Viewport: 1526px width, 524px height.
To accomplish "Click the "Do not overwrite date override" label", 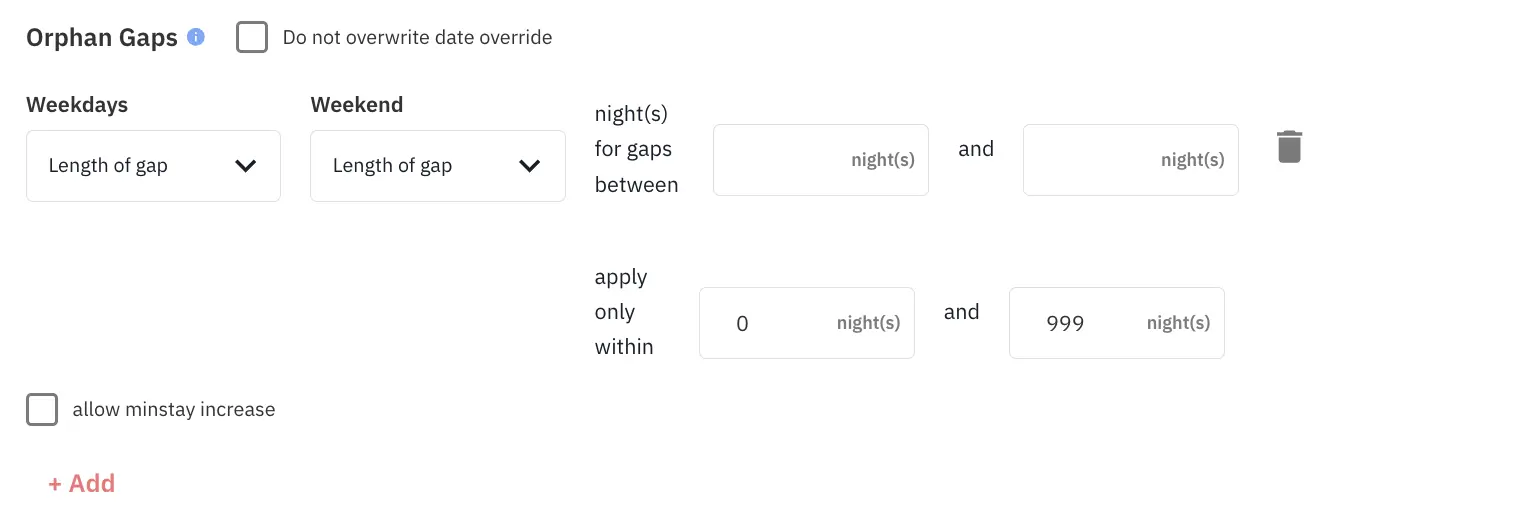I will click(417, 38).
